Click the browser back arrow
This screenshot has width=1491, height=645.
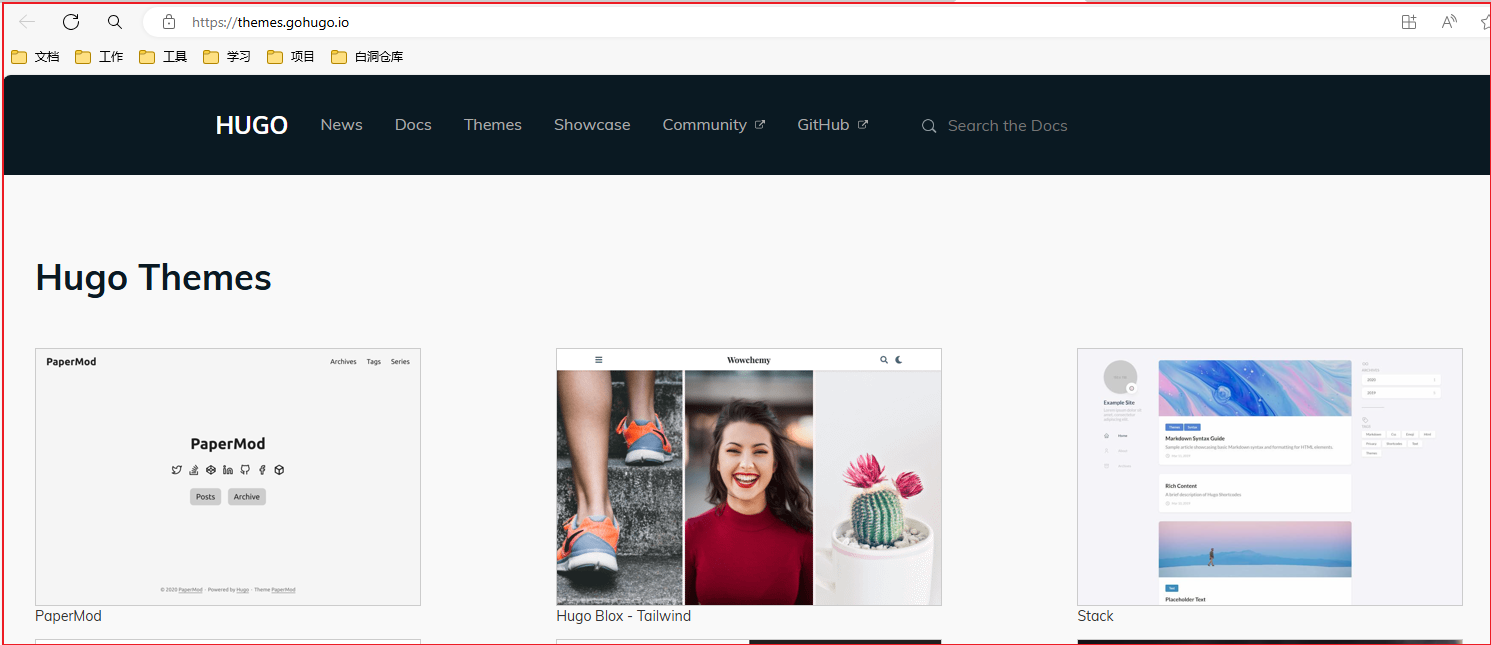pyautogui.click(x=27, y=22)
